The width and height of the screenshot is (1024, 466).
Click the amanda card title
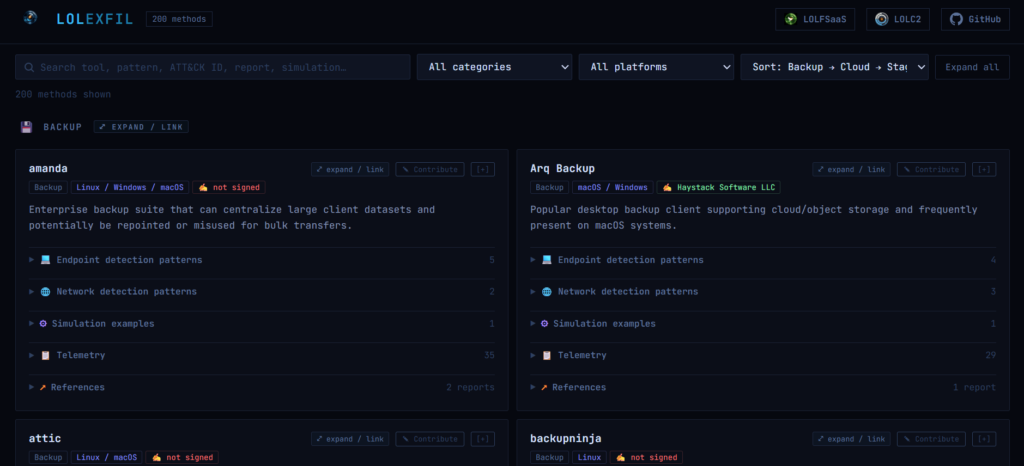[x=48, y=168]
